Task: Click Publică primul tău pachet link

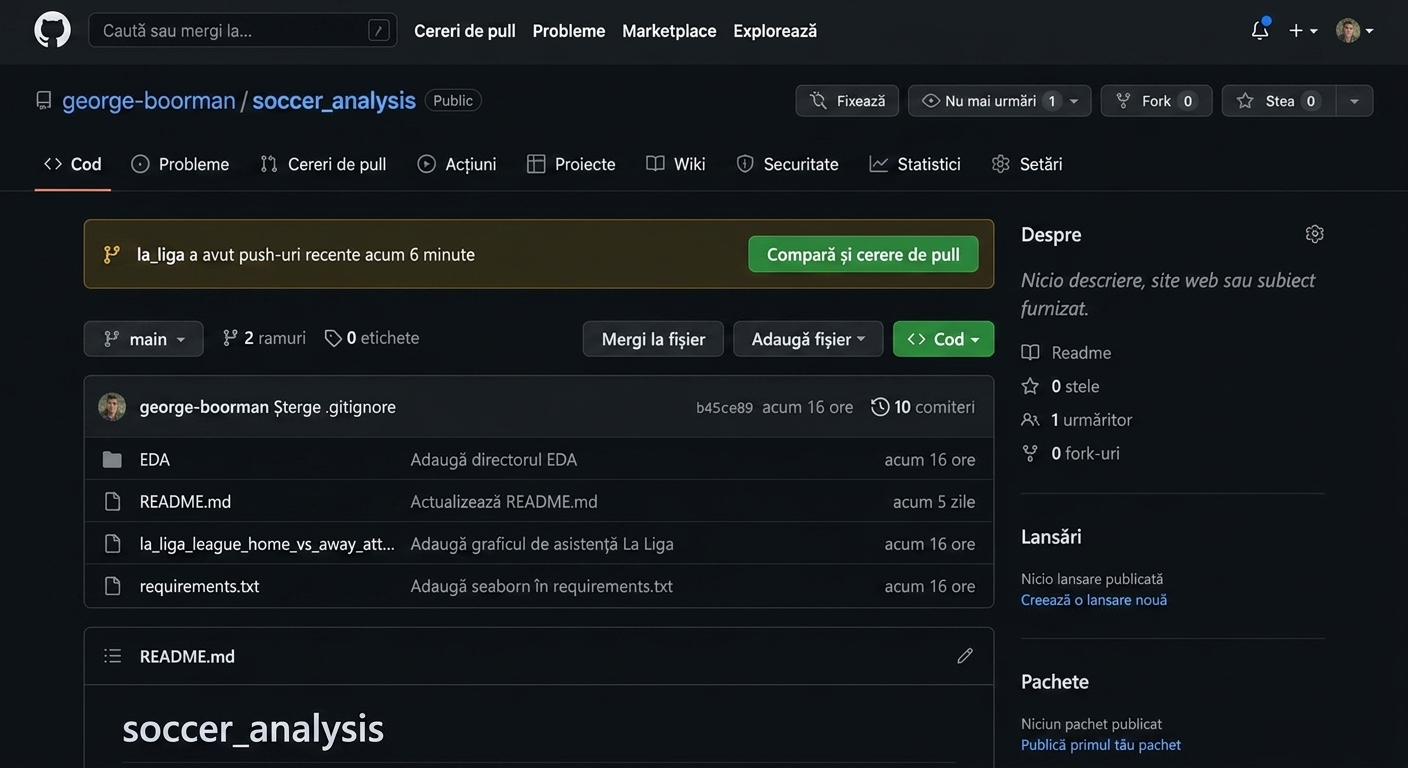Action: point(1101,745)
